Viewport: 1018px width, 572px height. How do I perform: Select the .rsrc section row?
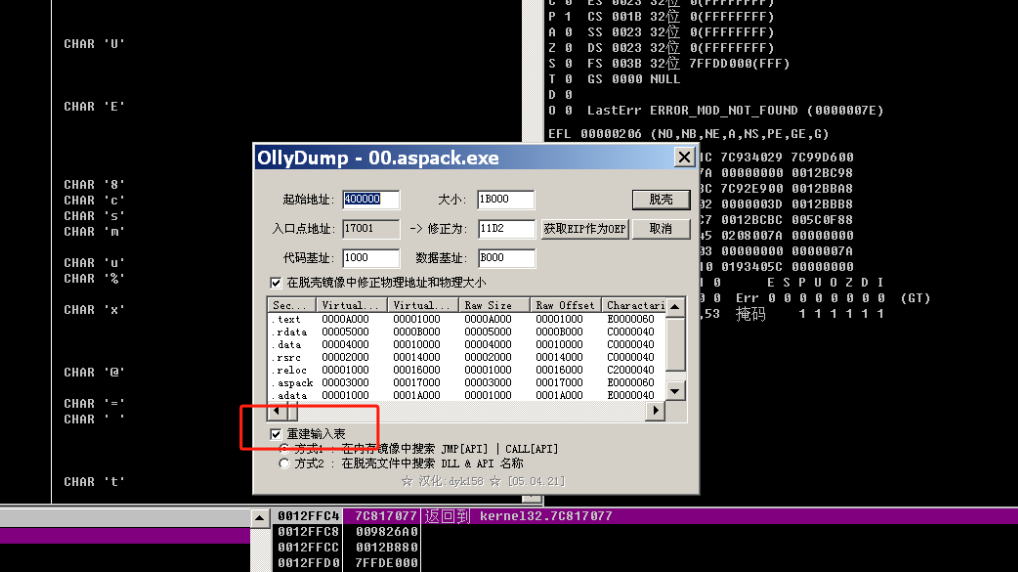pos(467,357)
